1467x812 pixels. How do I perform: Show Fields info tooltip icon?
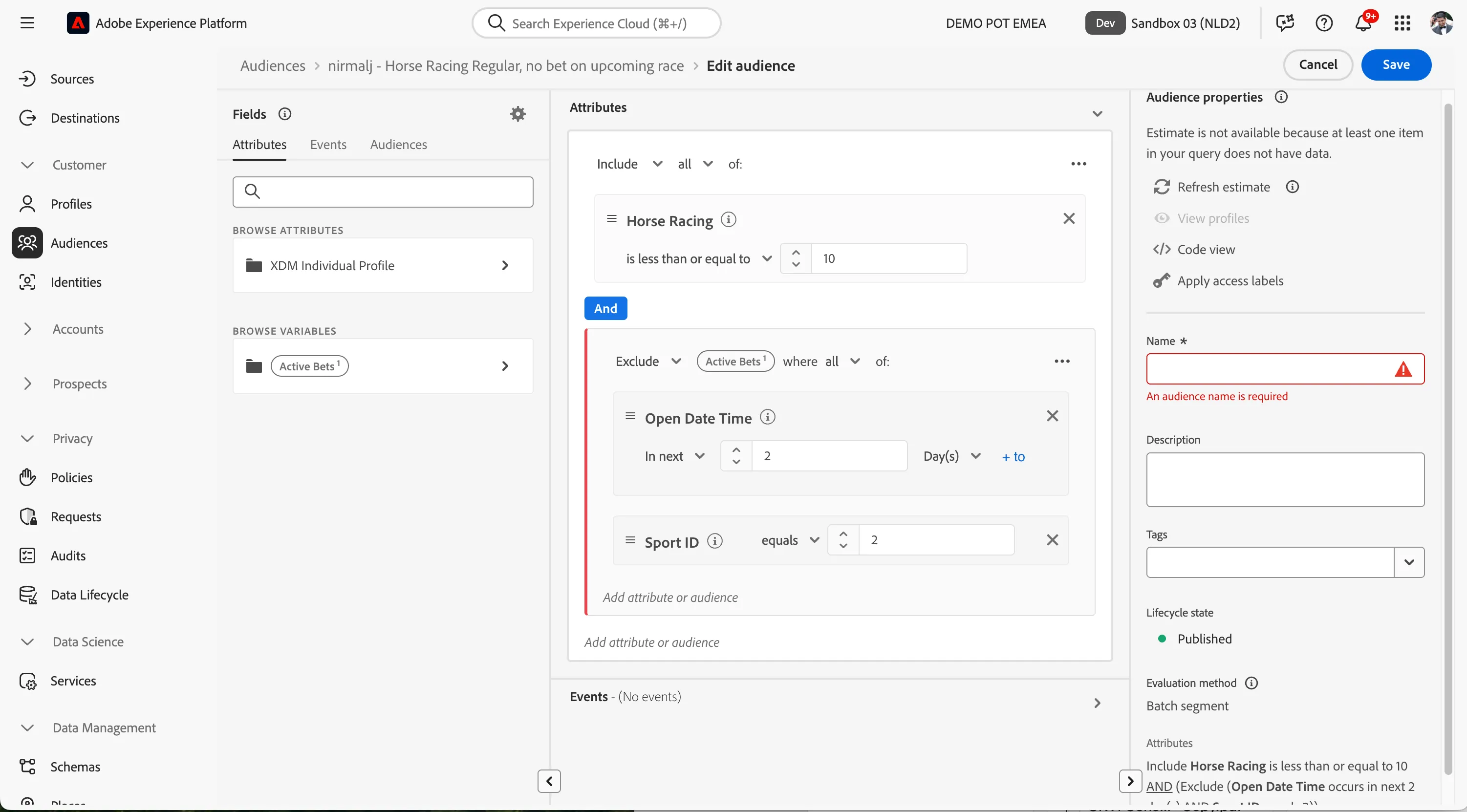click(285, 114)
